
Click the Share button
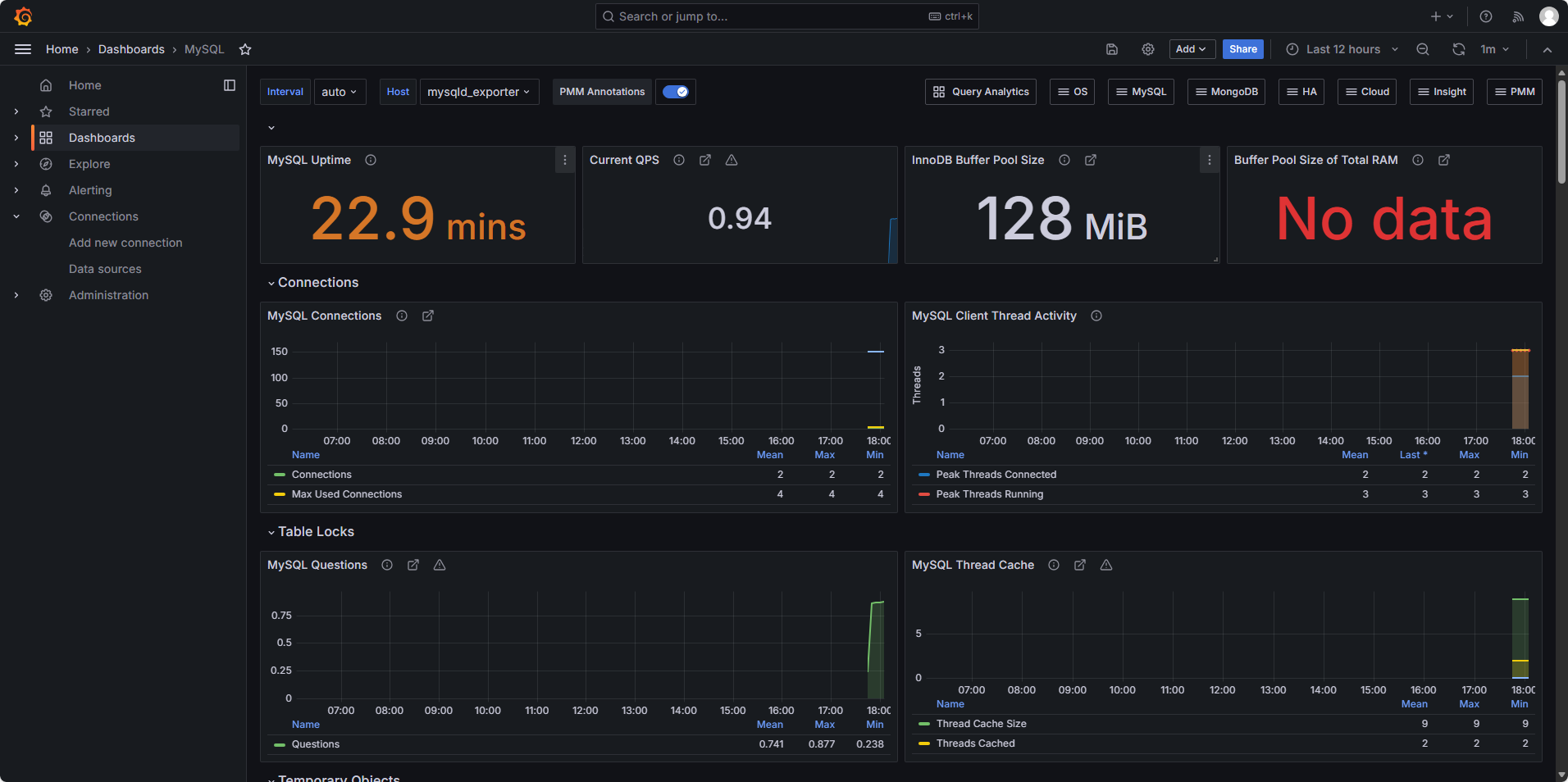point(1243,49)
